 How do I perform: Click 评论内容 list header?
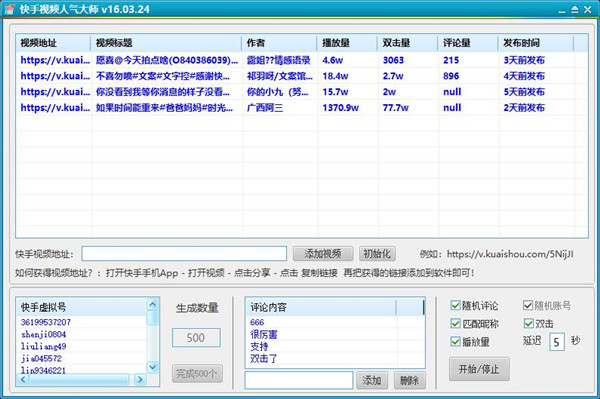pyautogui.click(x=320, y=307)
